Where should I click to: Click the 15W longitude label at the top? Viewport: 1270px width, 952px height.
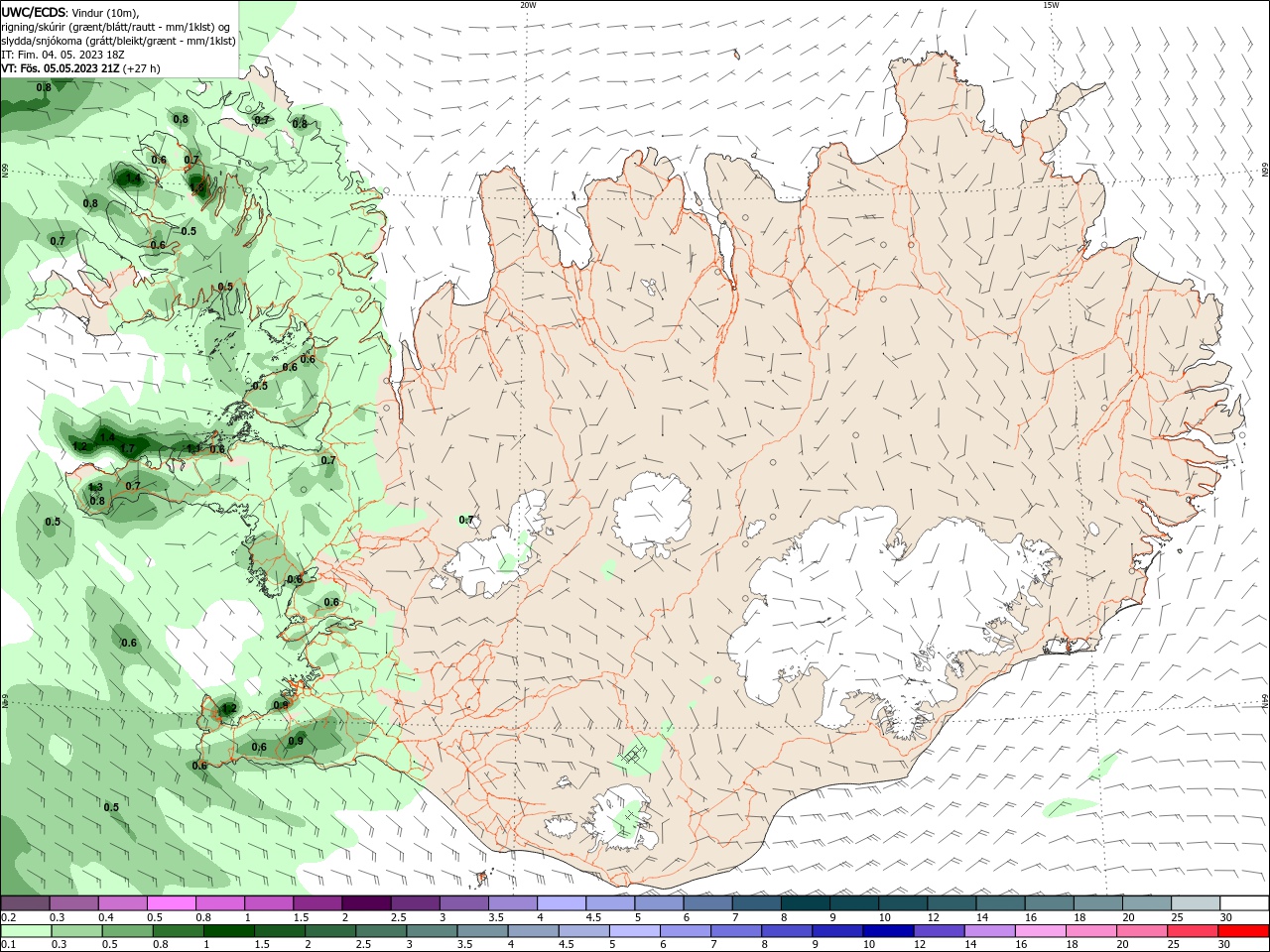pos(1051,5)
